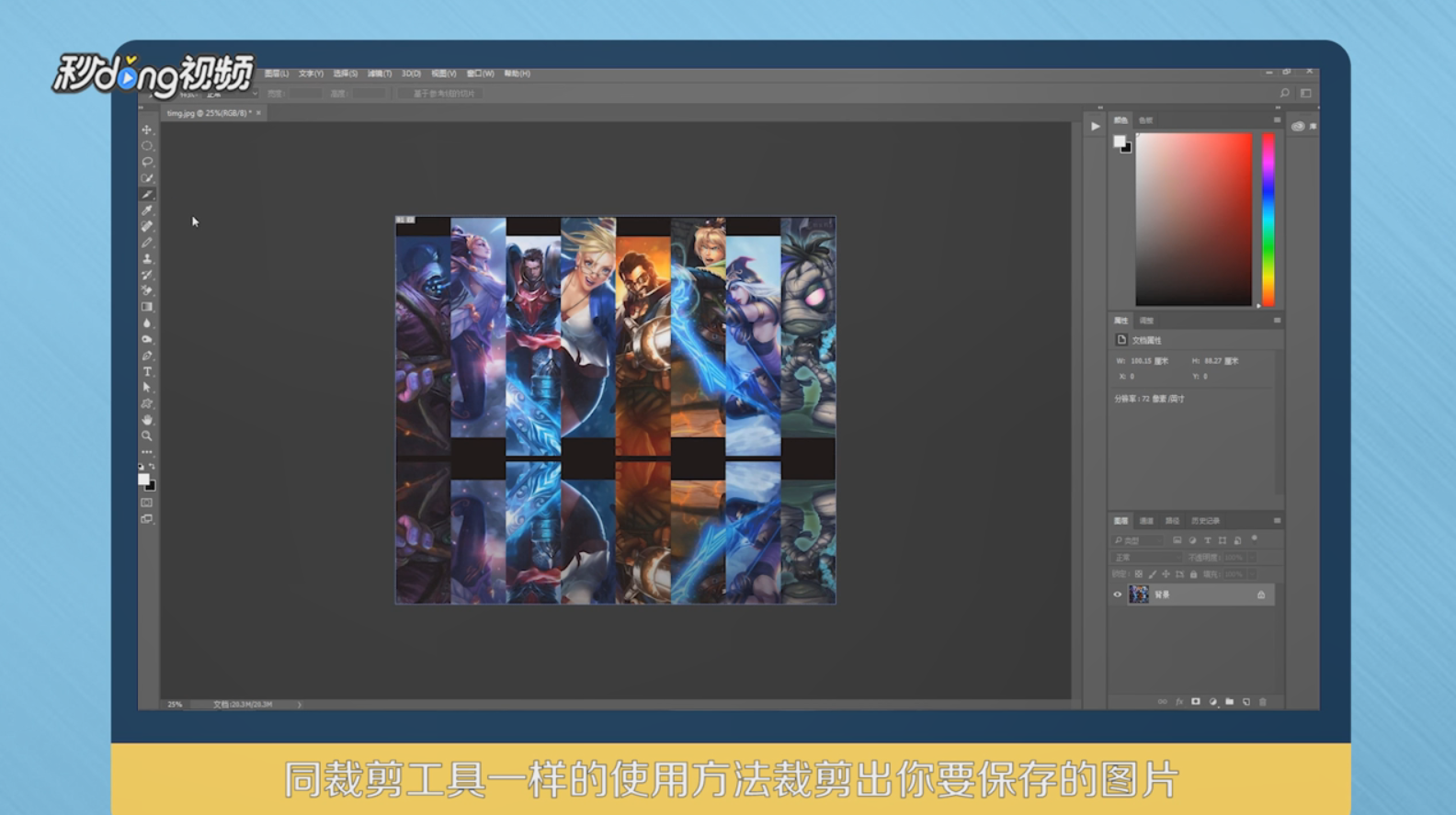The image size is (1456, 815).
Task: Open the workspace switcher icon
Action: coord(1305,93)
